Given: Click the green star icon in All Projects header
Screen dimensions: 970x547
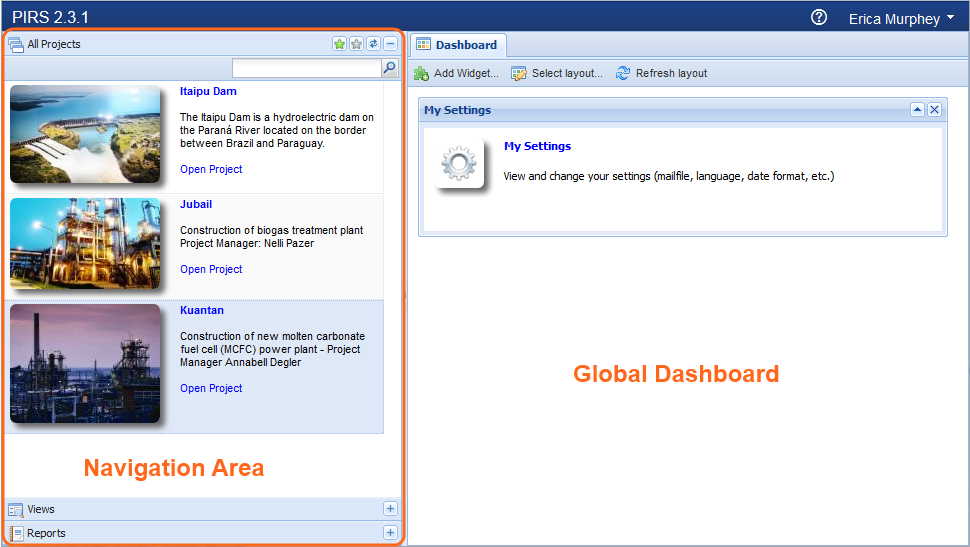Looking at the screenshot, I should tap(339, 44).
